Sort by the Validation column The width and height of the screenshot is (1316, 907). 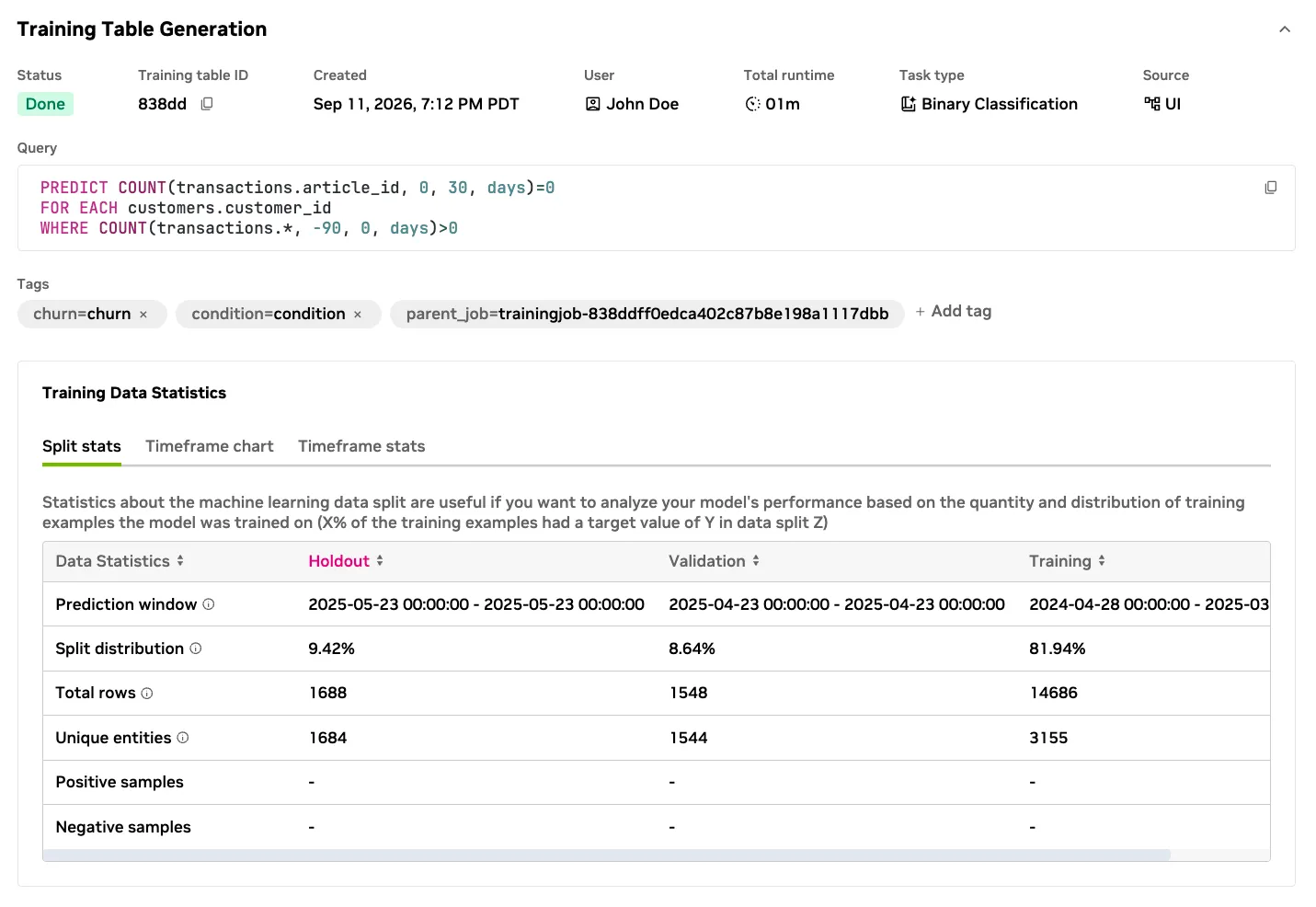click(756, 561)
